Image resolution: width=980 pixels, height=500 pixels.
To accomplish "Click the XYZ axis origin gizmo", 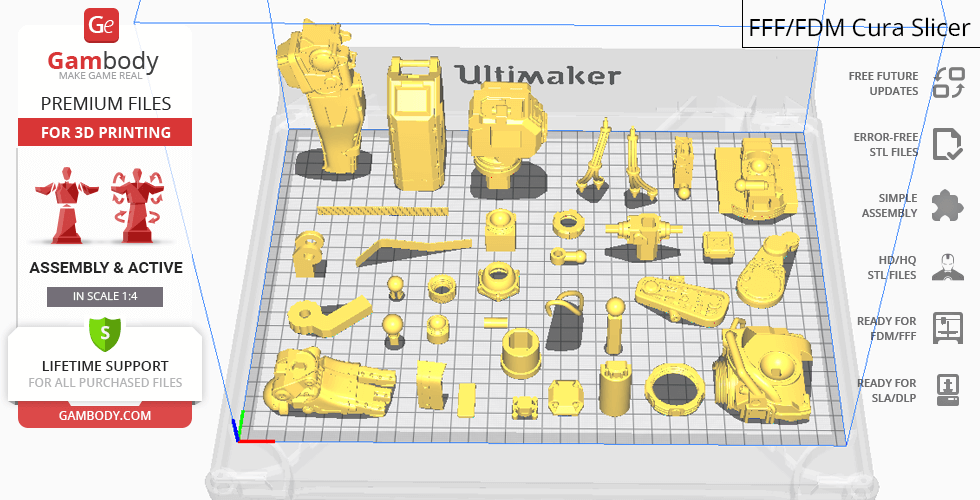I will (x=241, y=431).
